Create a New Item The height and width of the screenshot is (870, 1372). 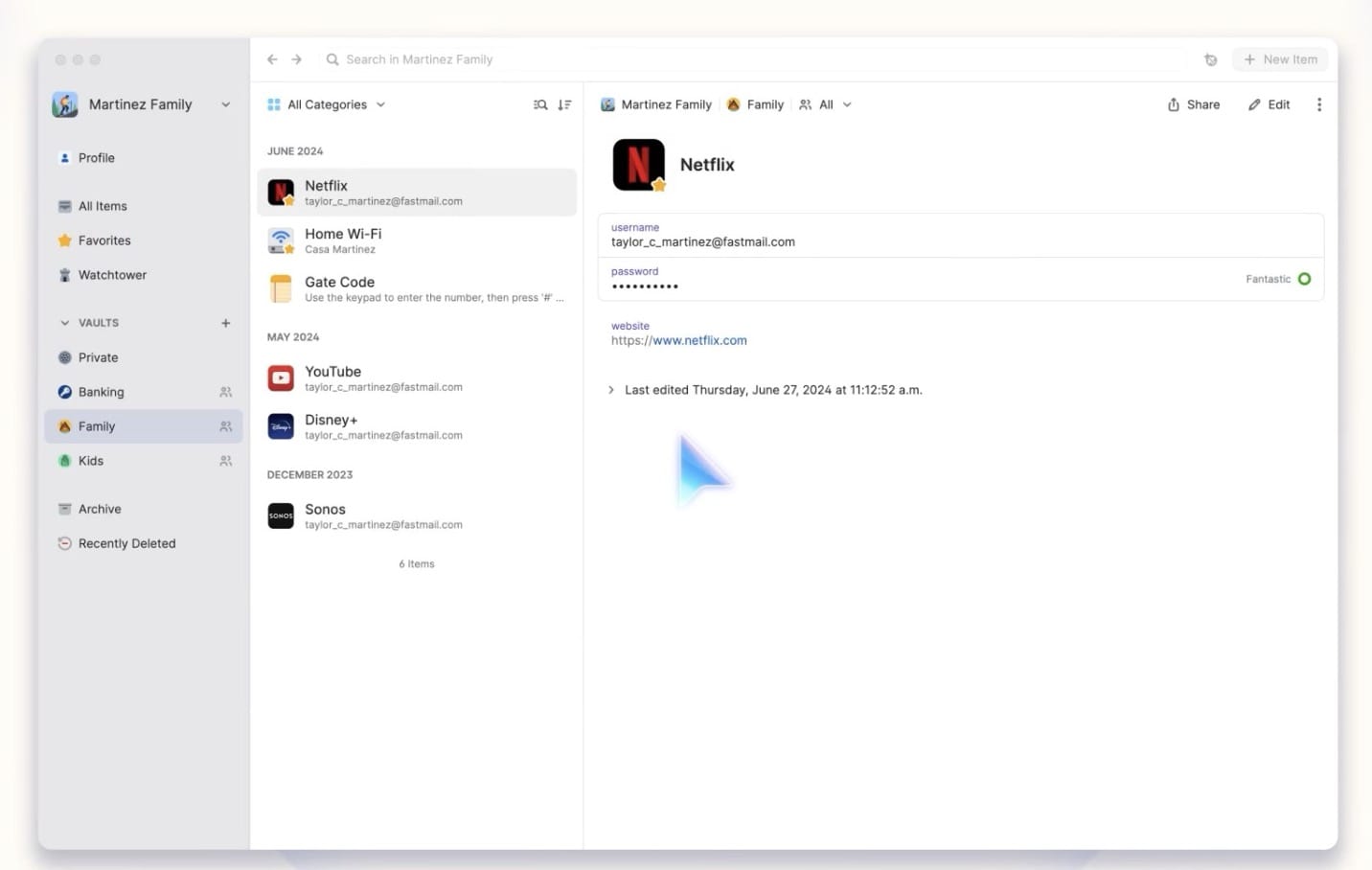tap(1280, 59)
